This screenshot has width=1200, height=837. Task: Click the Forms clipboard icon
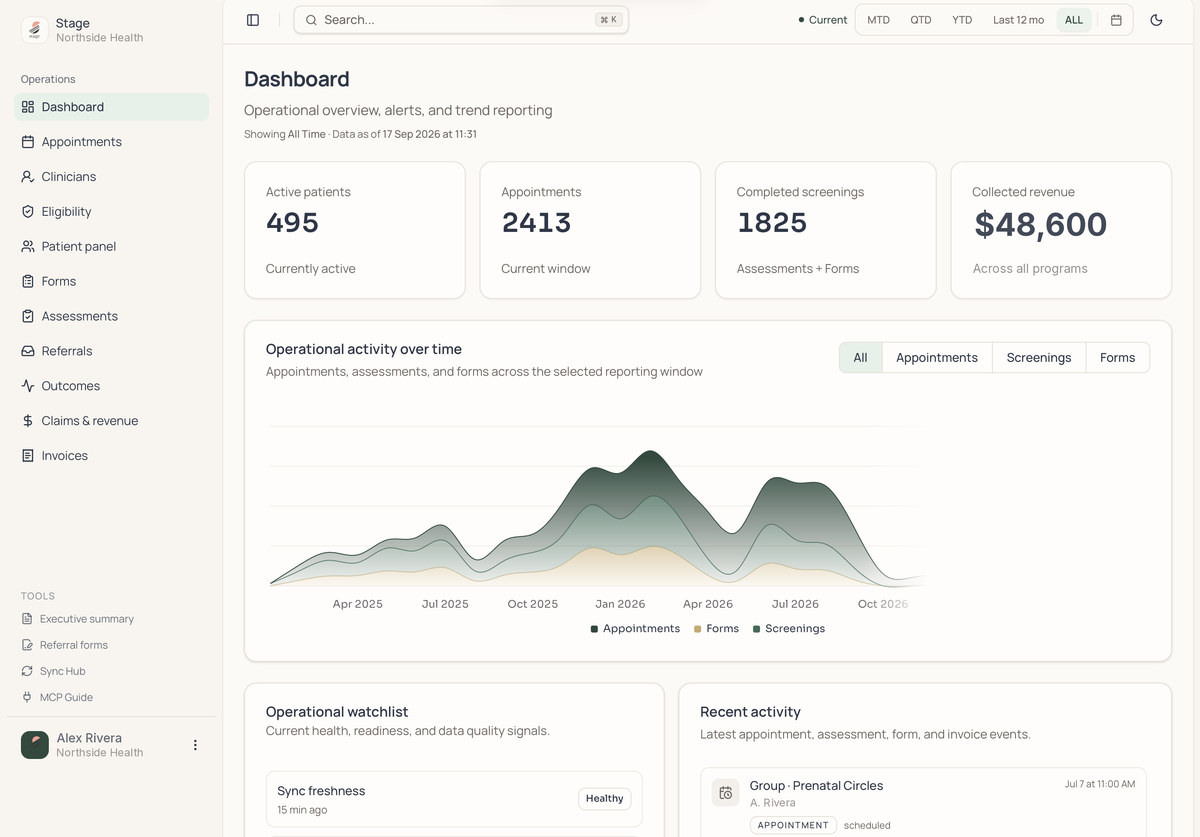pos(28,281)
